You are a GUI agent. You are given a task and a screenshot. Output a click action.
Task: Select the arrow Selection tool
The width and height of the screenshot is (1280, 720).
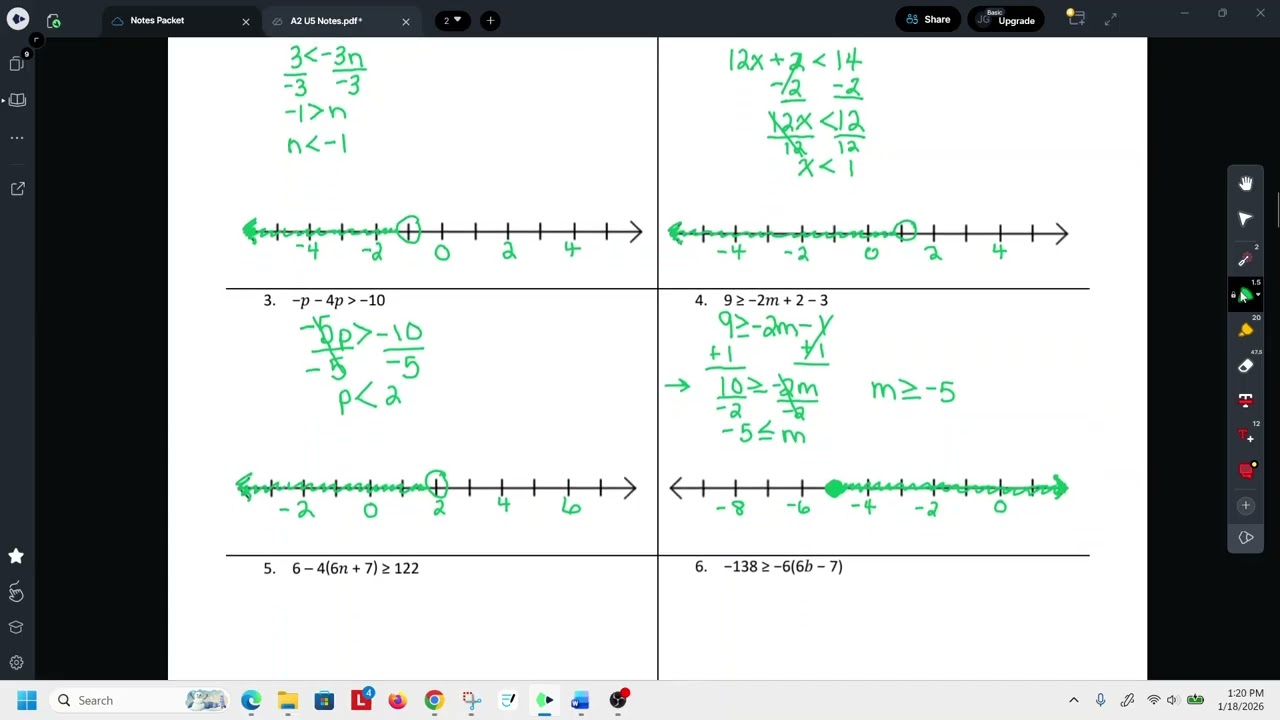(1246, 219)
